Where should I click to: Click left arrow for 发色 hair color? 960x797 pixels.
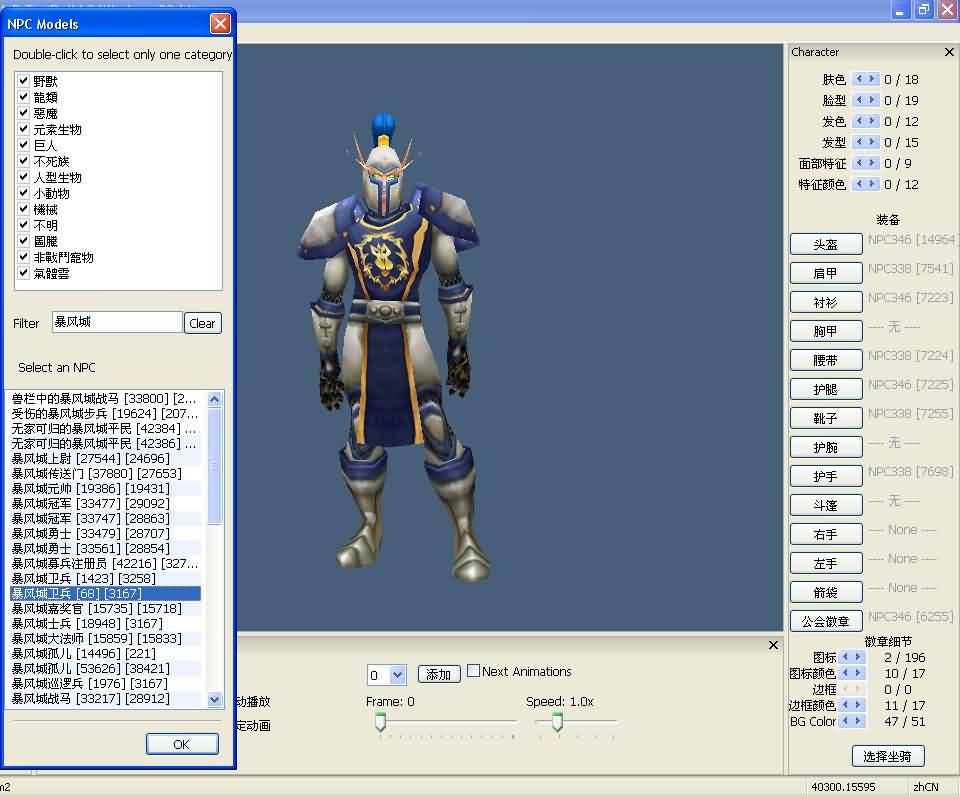click(859, 121)
